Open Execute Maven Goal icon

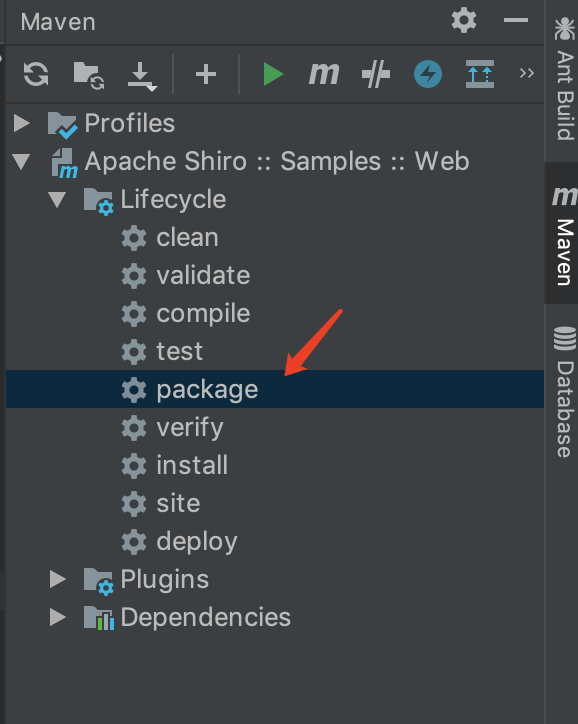click(324, 74)
